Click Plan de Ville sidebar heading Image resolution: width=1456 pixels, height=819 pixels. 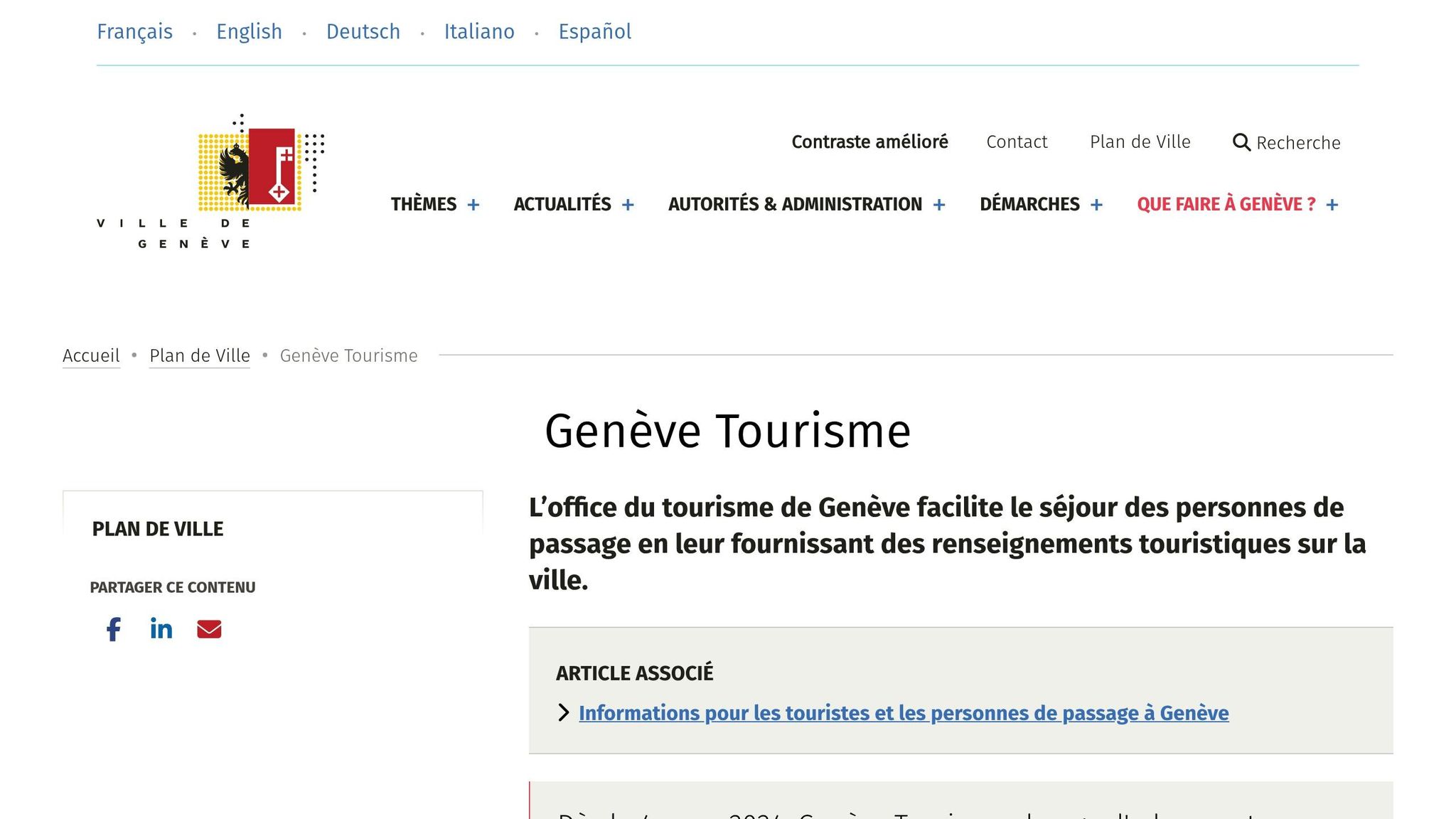point(158,529)
